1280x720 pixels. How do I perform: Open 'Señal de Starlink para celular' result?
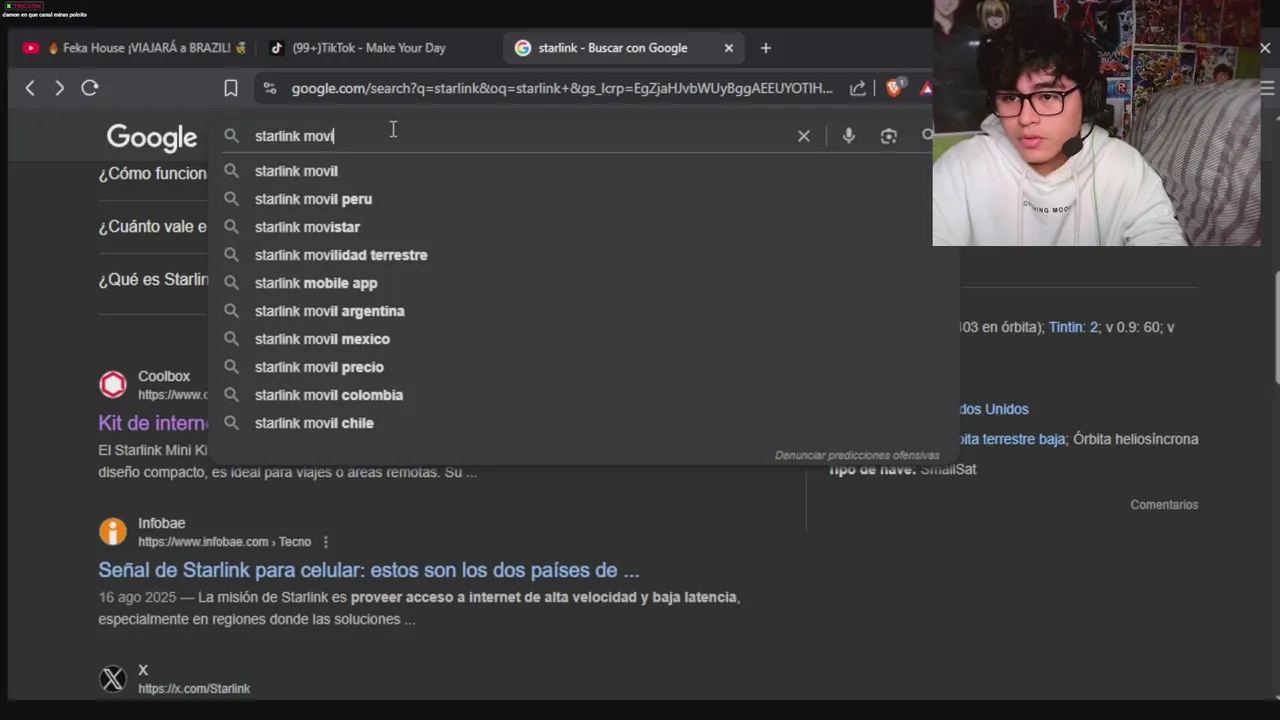click(368, 570)
